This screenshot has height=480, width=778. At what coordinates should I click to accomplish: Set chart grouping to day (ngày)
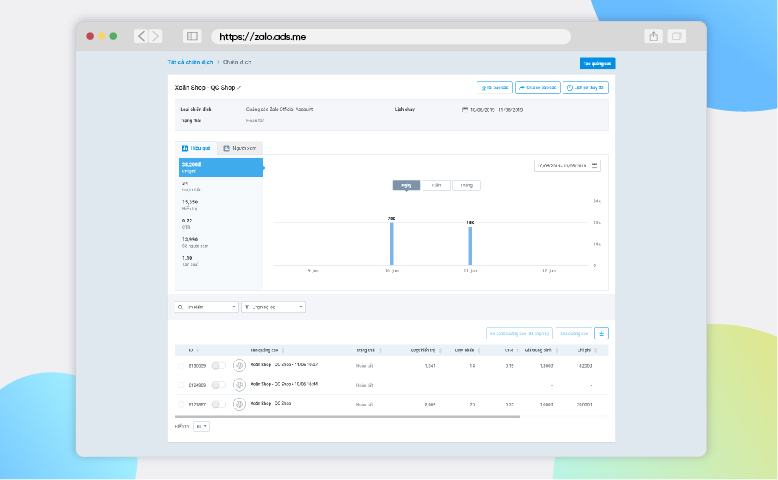406,185
